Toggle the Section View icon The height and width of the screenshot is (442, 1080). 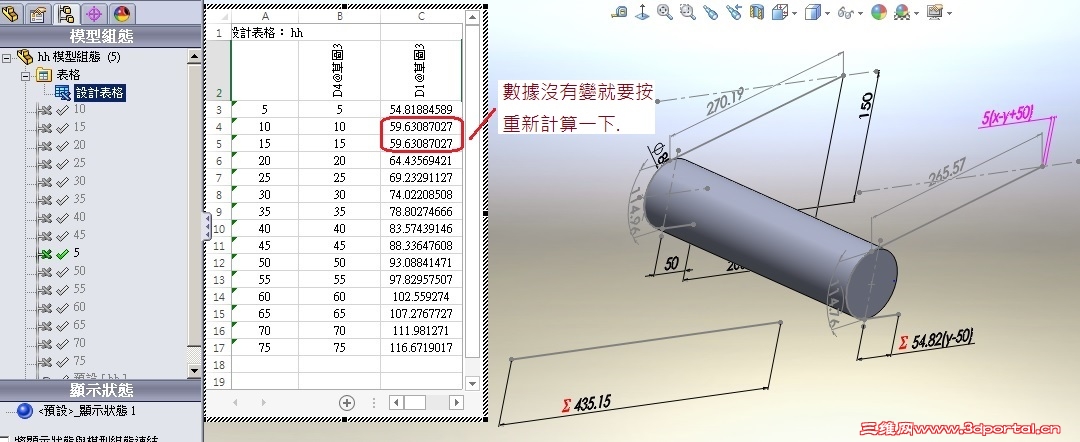point(756,12)
